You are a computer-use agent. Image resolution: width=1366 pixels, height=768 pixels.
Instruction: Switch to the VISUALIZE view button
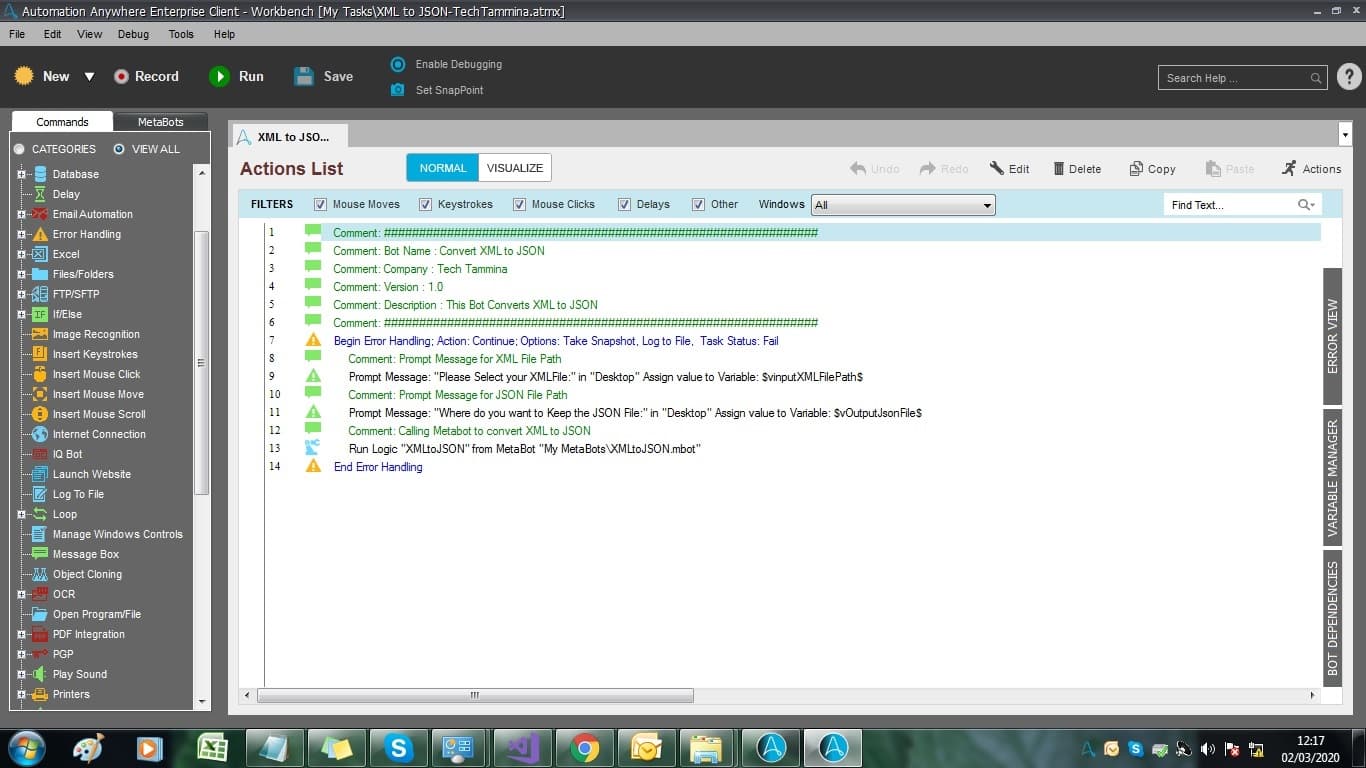515,168
